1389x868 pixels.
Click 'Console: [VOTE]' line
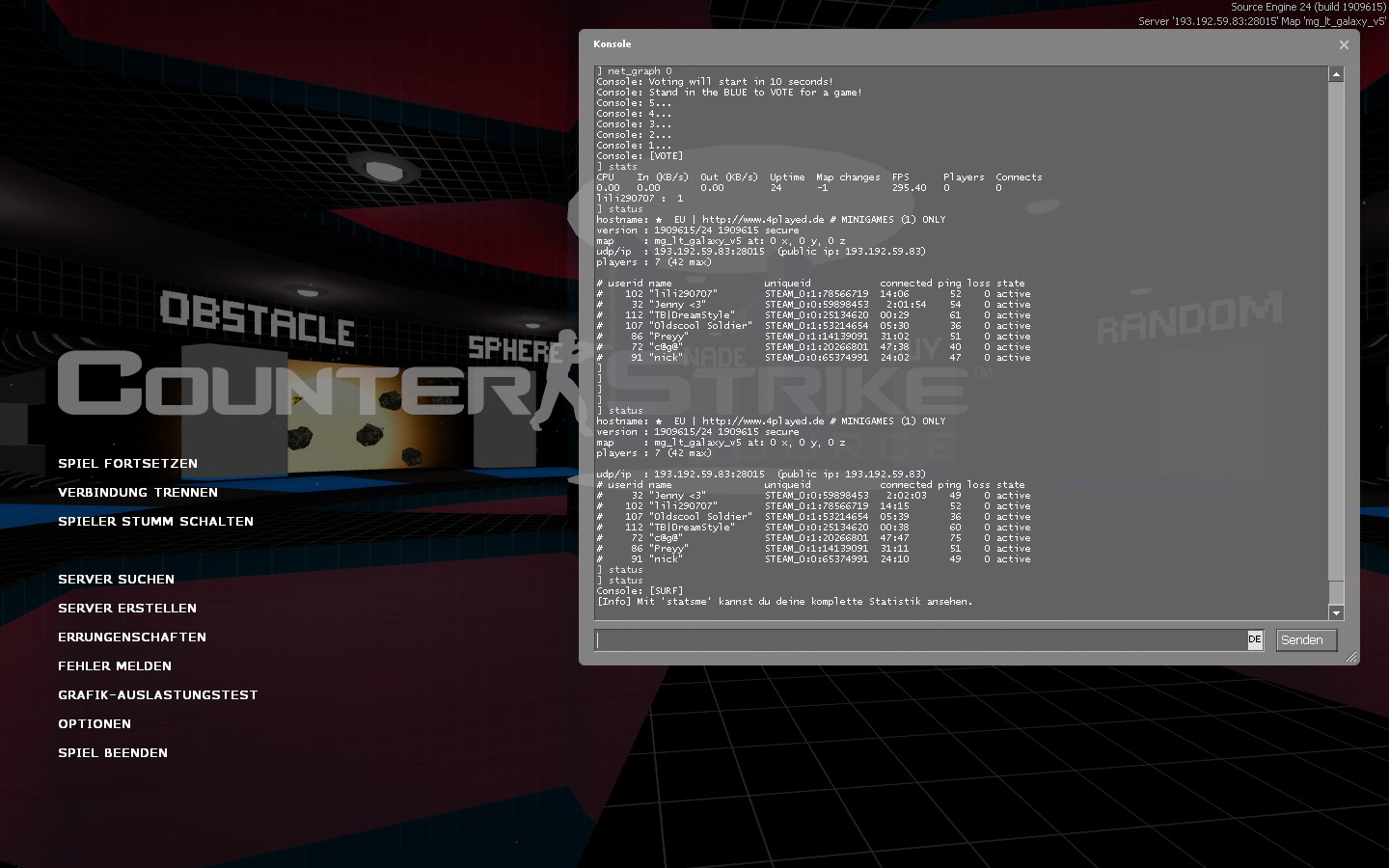click(640, 156)
